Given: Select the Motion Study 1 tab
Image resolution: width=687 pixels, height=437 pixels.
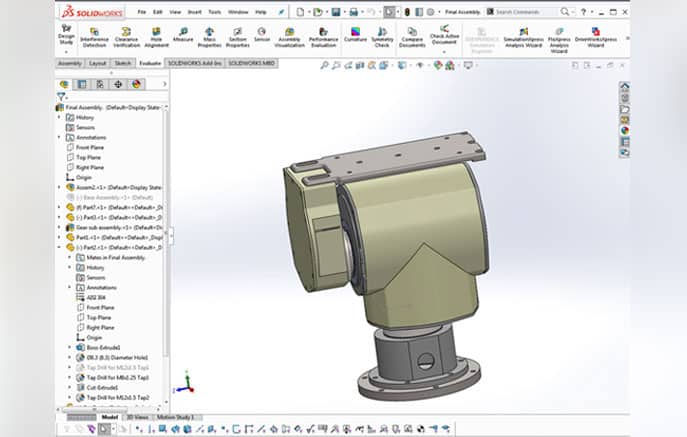Looking at the screenshot, I should (x=175, y=417).
